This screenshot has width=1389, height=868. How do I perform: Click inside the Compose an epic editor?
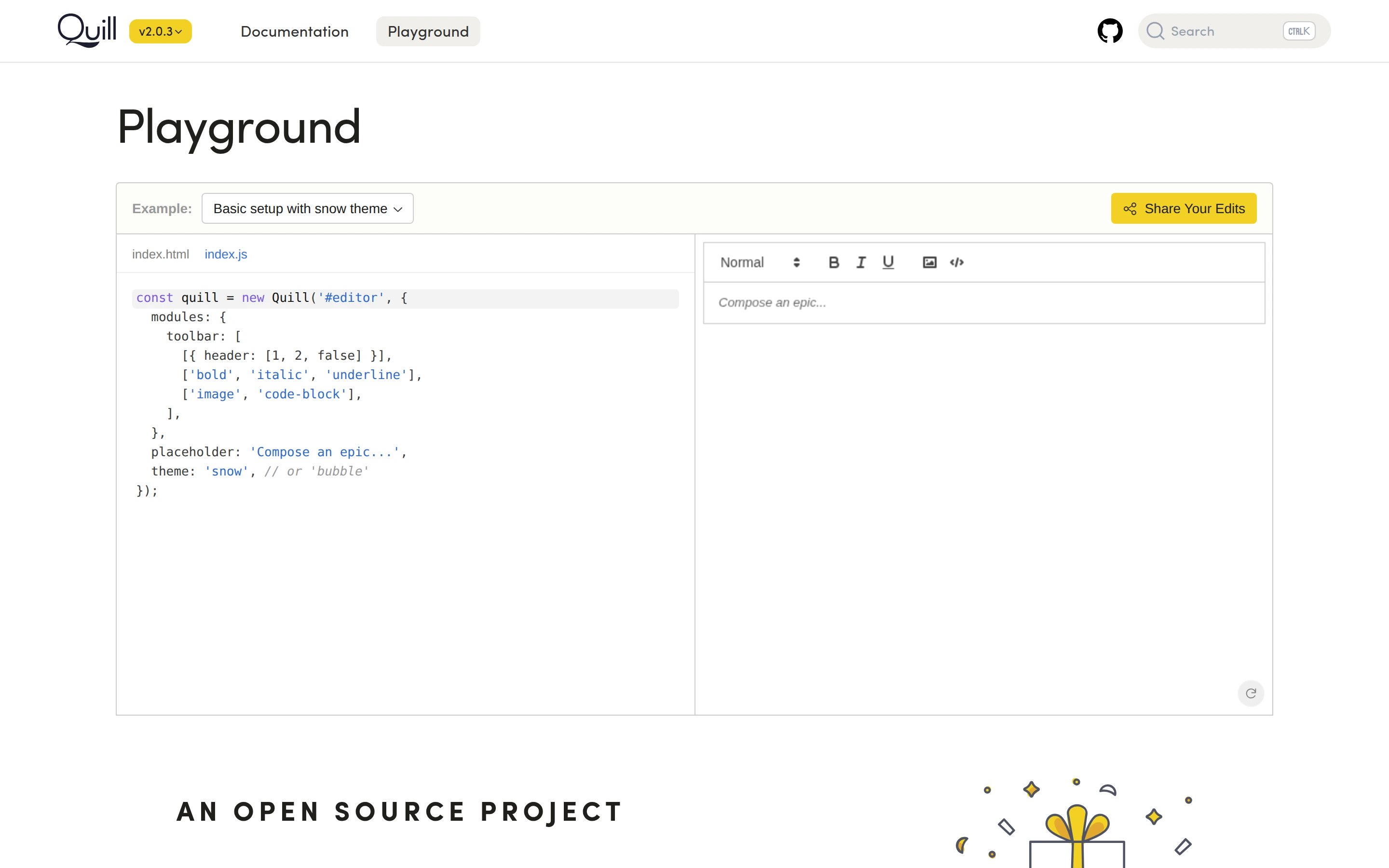984,302
